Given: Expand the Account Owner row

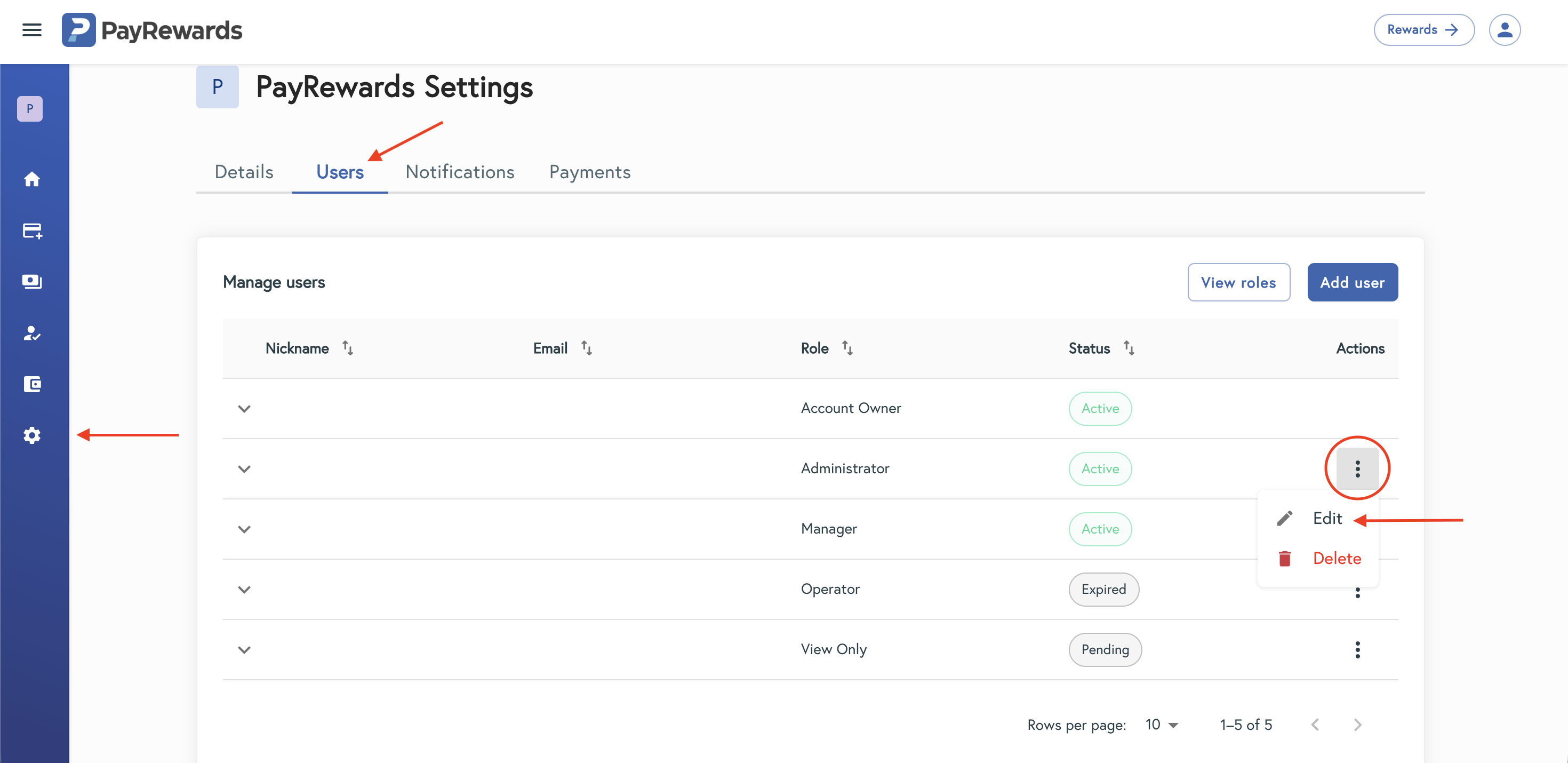Looking at the screenshot, I should [x=244, y=409].
